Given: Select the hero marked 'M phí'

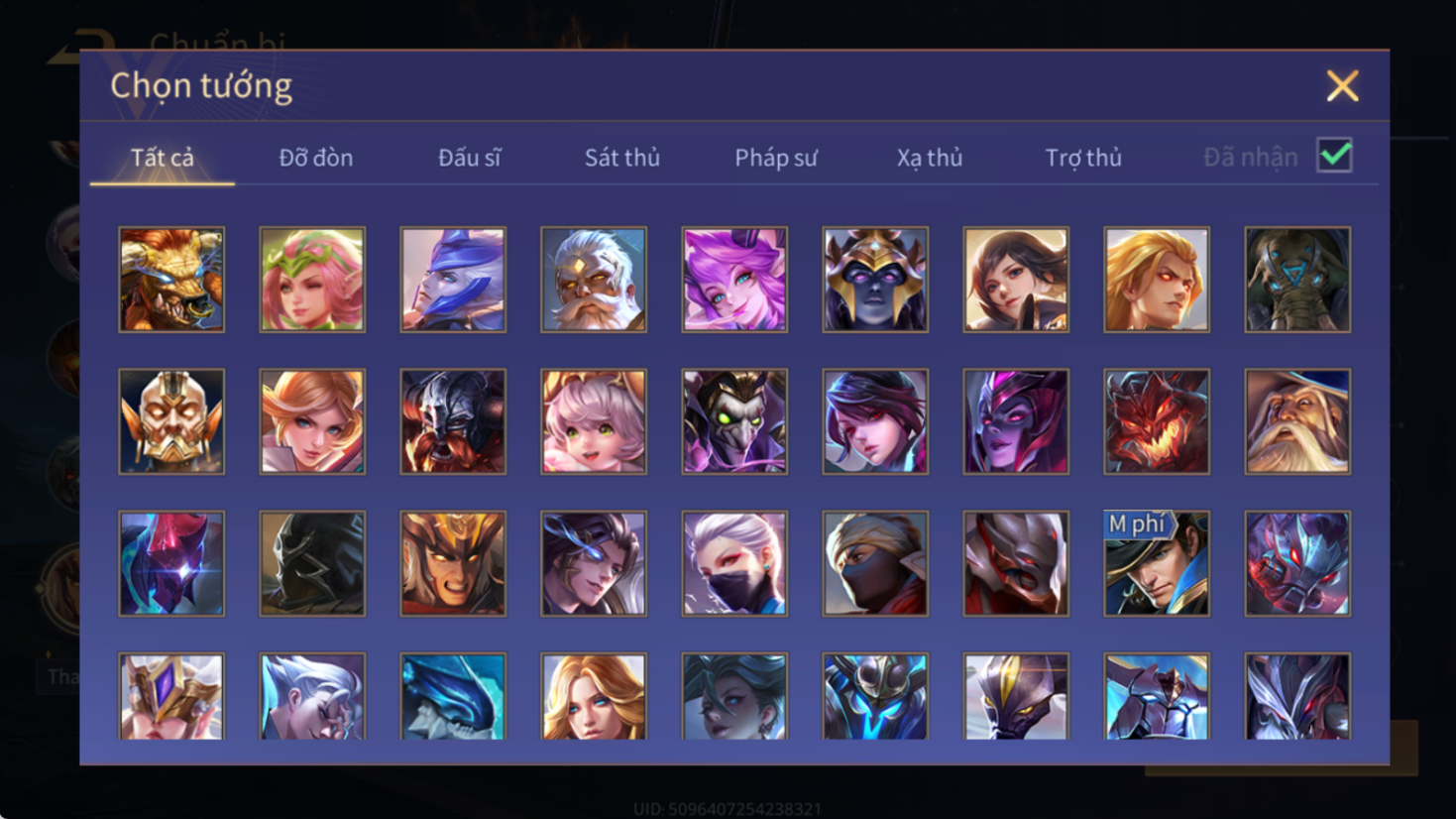Looking at the screenshot, I should (x=1157, y=563).
